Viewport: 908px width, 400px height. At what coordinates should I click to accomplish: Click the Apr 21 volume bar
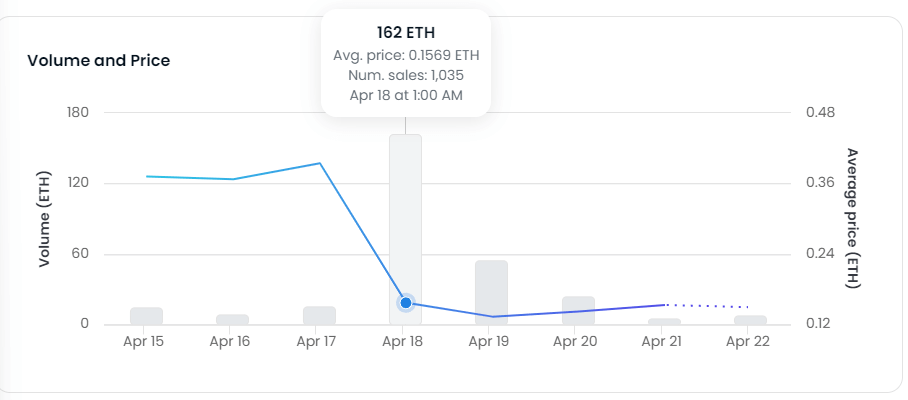pos(664,321)
